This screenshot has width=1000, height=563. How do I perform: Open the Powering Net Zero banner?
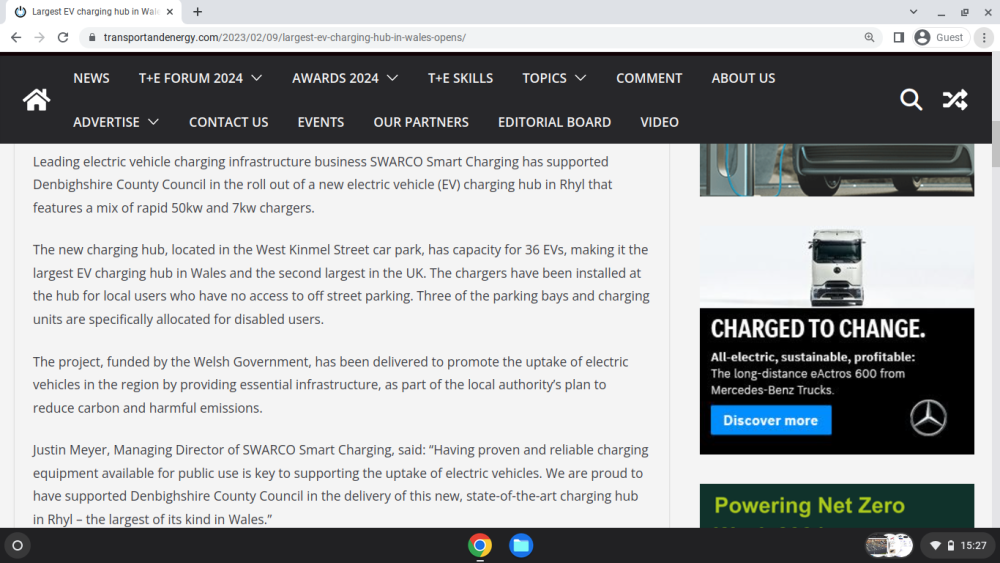837,506
